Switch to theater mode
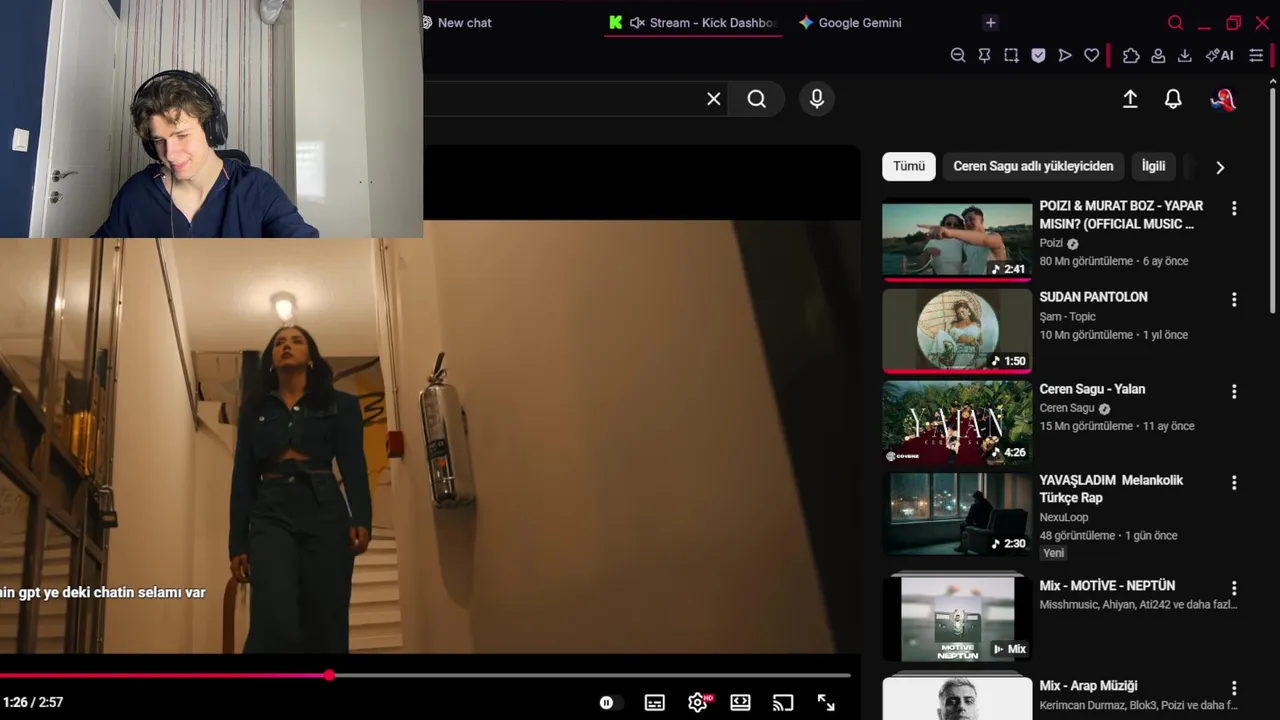The width and height of the screenshot is (1280, 720). (741, 703)
